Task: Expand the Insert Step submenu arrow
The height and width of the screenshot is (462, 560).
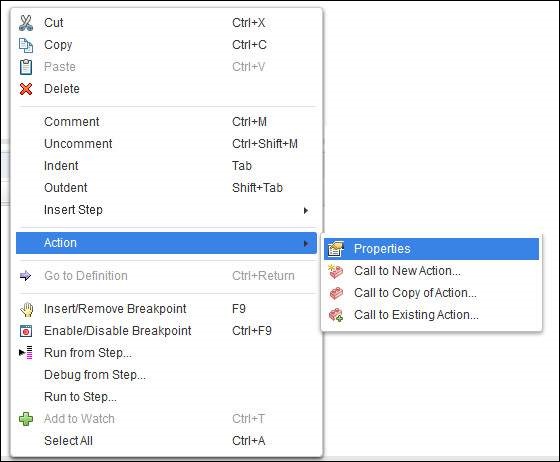Action: point(306,210)
